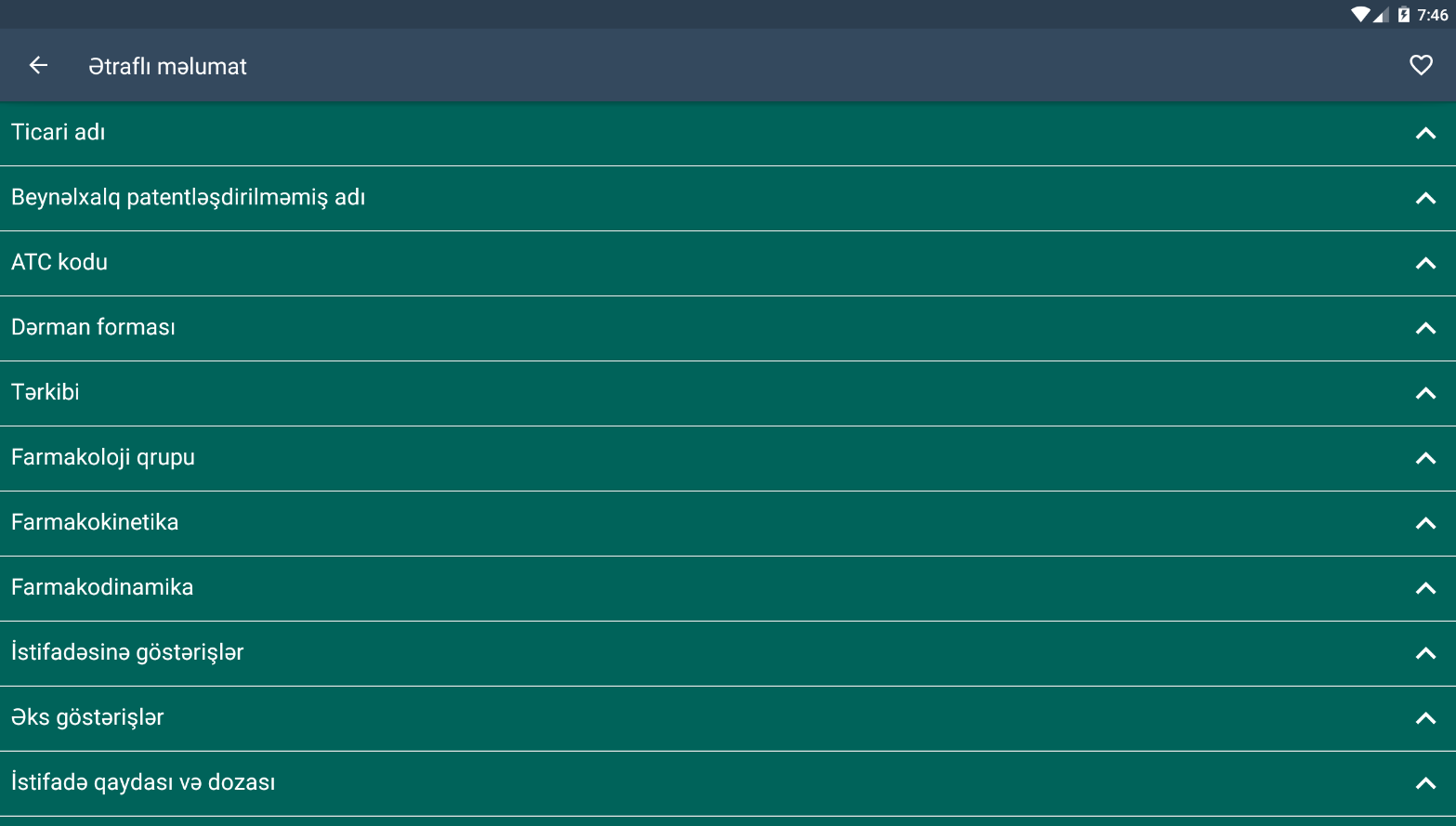Add to favorites with heart icon
Viewport: 1456px width, 826px height.
(1421, 65)
